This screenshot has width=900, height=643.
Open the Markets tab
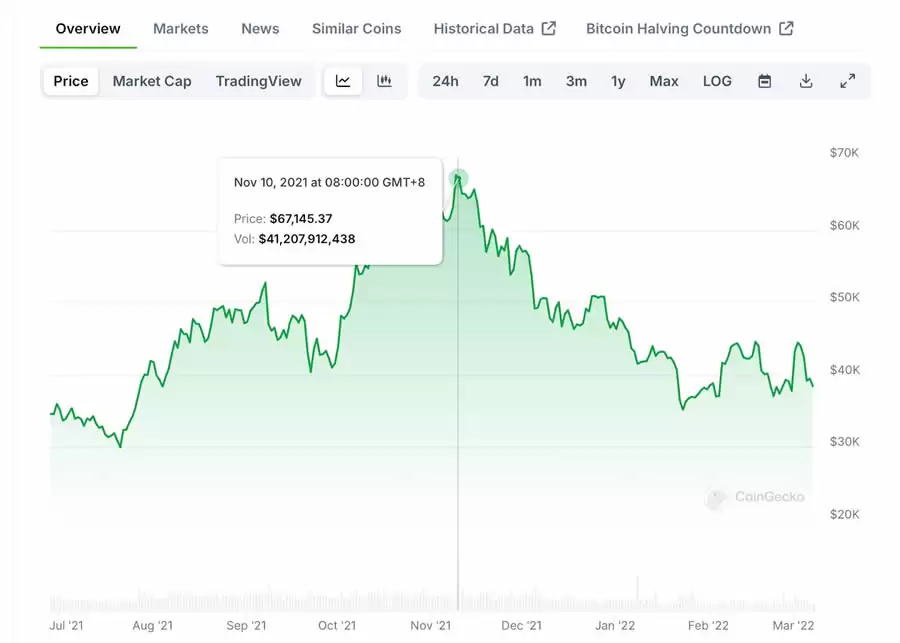pos(181,28)
